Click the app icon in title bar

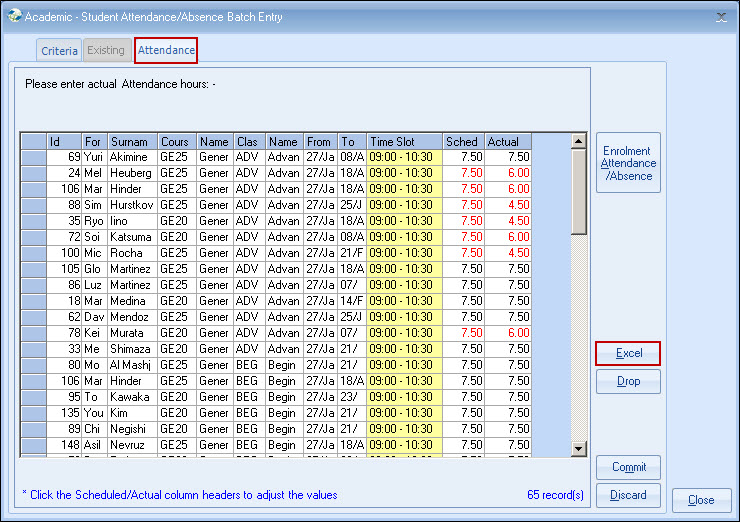tap(12, 17)
